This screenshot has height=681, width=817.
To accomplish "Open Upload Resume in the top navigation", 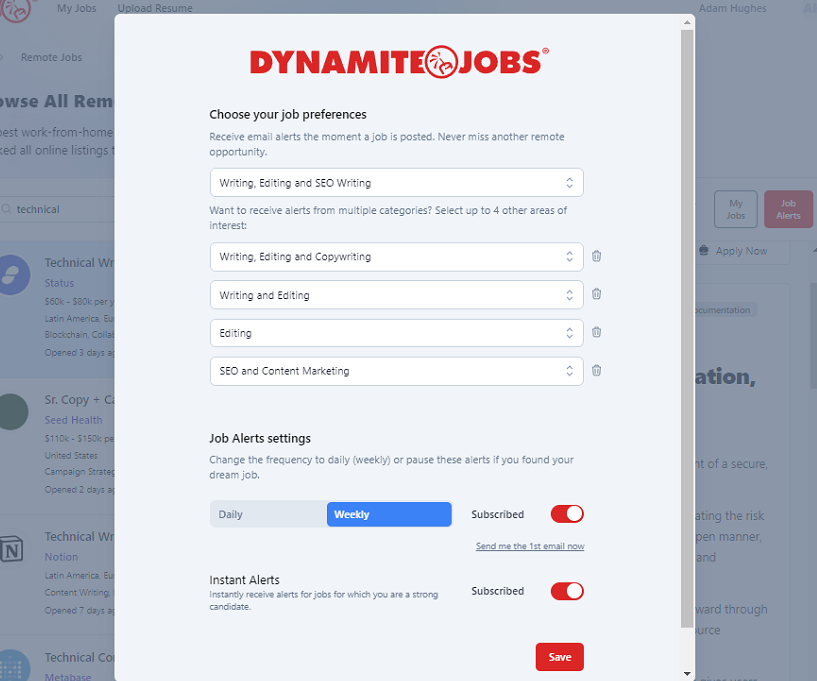I will click(x=155, y=8).
